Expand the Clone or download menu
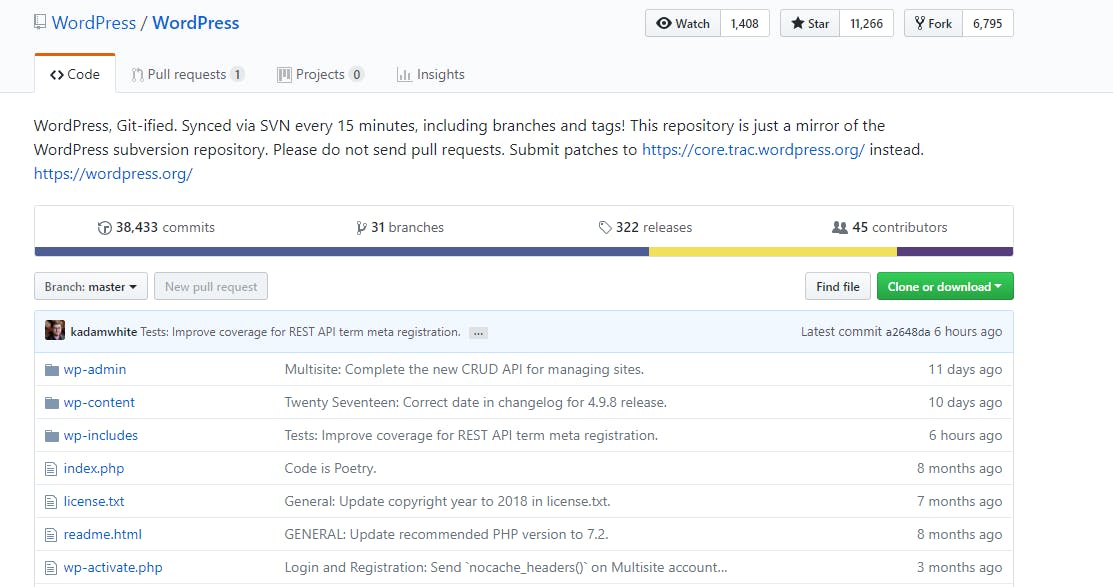1113x587 pixels. coord(945,287)
